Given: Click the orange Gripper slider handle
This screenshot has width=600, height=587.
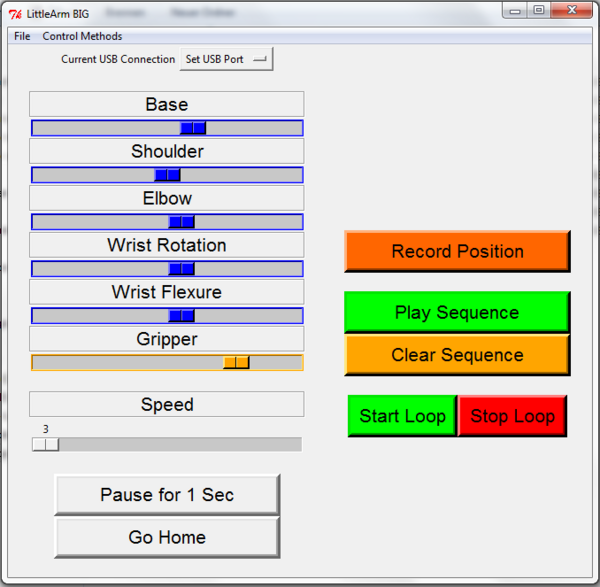Looking at the screenshot, I should [x=236, y=362].
